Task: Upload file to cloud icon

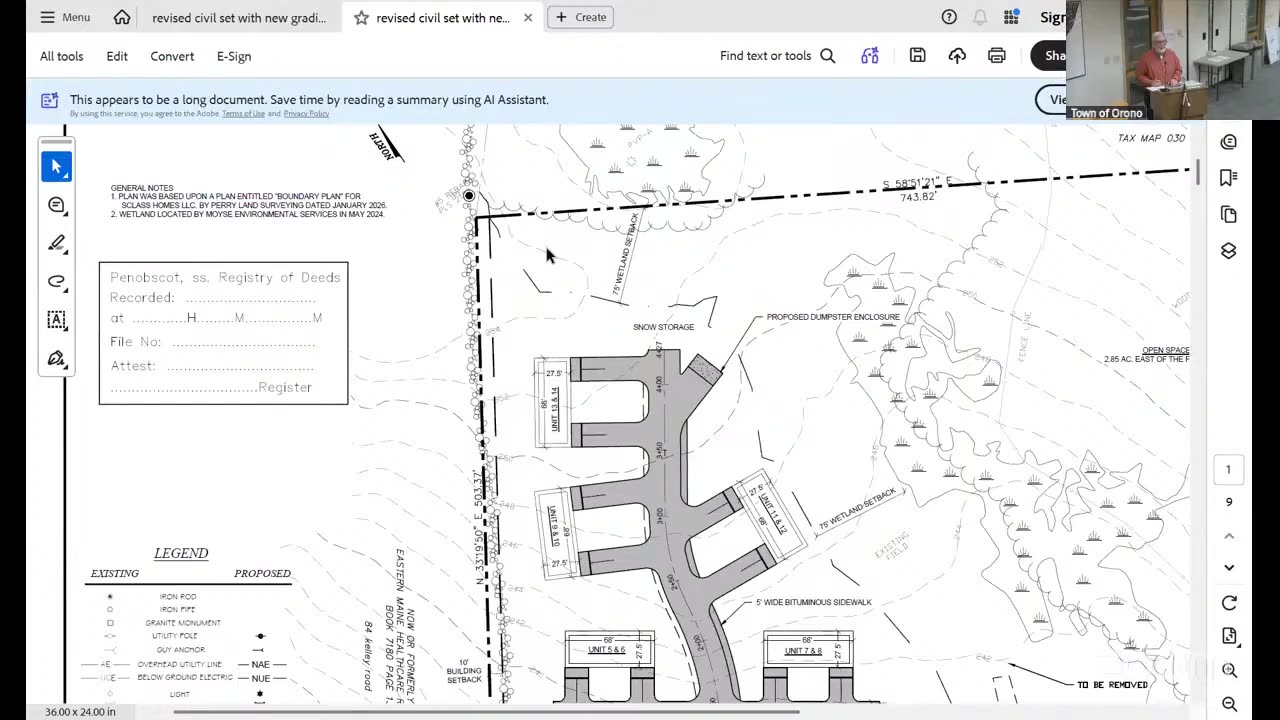Action: 957,56
